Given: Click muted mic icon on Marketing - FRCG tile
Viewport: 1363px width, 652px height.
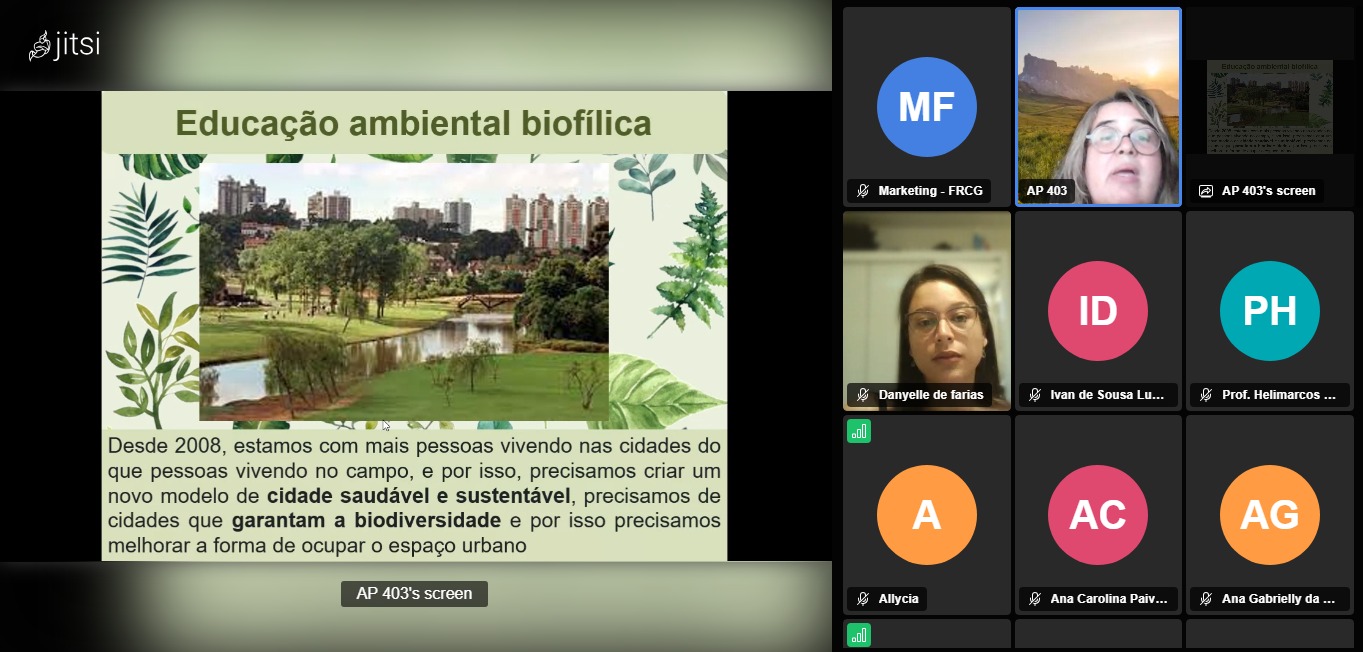Looking at the screenshot, I should (863, 191).
